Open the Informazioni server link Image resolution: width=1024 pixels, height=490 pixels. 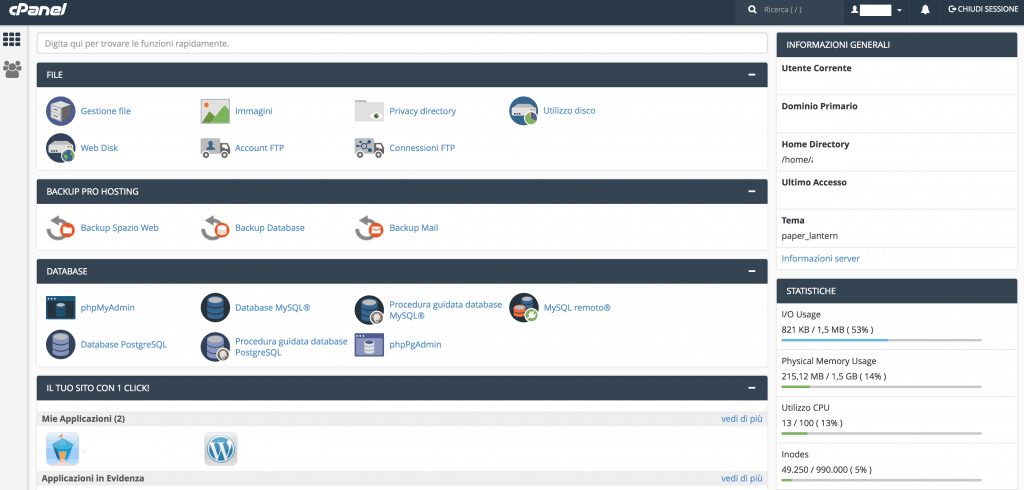pos(820,259)
